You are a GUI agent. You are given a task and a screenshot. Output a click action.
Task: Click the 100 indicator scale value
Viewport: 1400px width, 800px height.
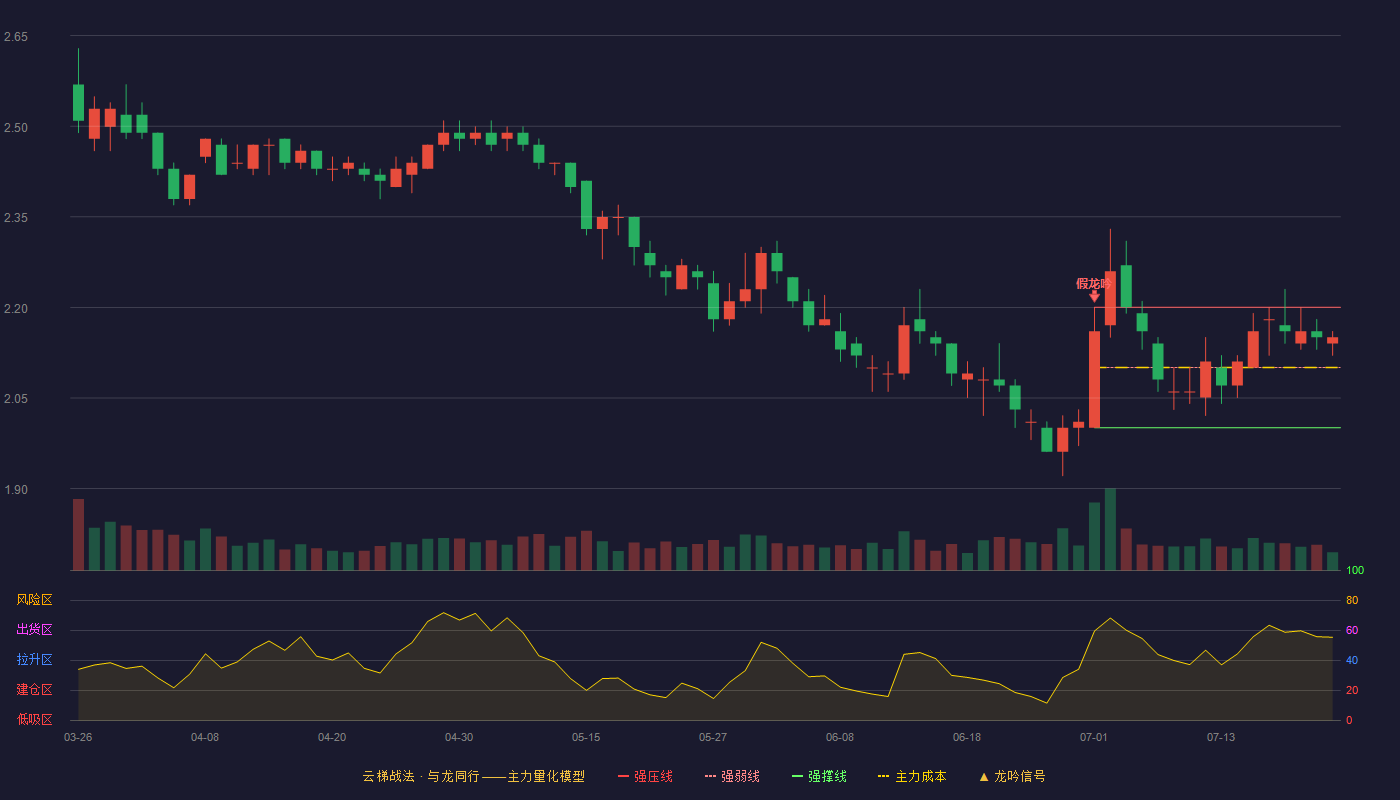click(x=1355, y=570)
